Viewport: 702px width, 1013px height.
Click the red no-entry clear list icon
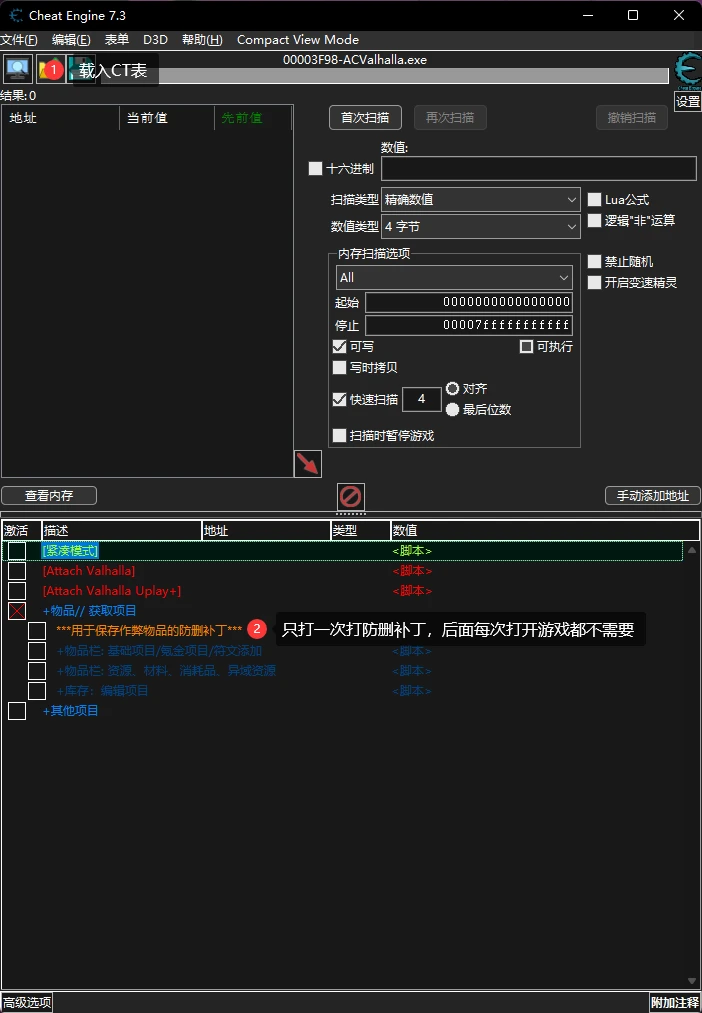point(351,497)
